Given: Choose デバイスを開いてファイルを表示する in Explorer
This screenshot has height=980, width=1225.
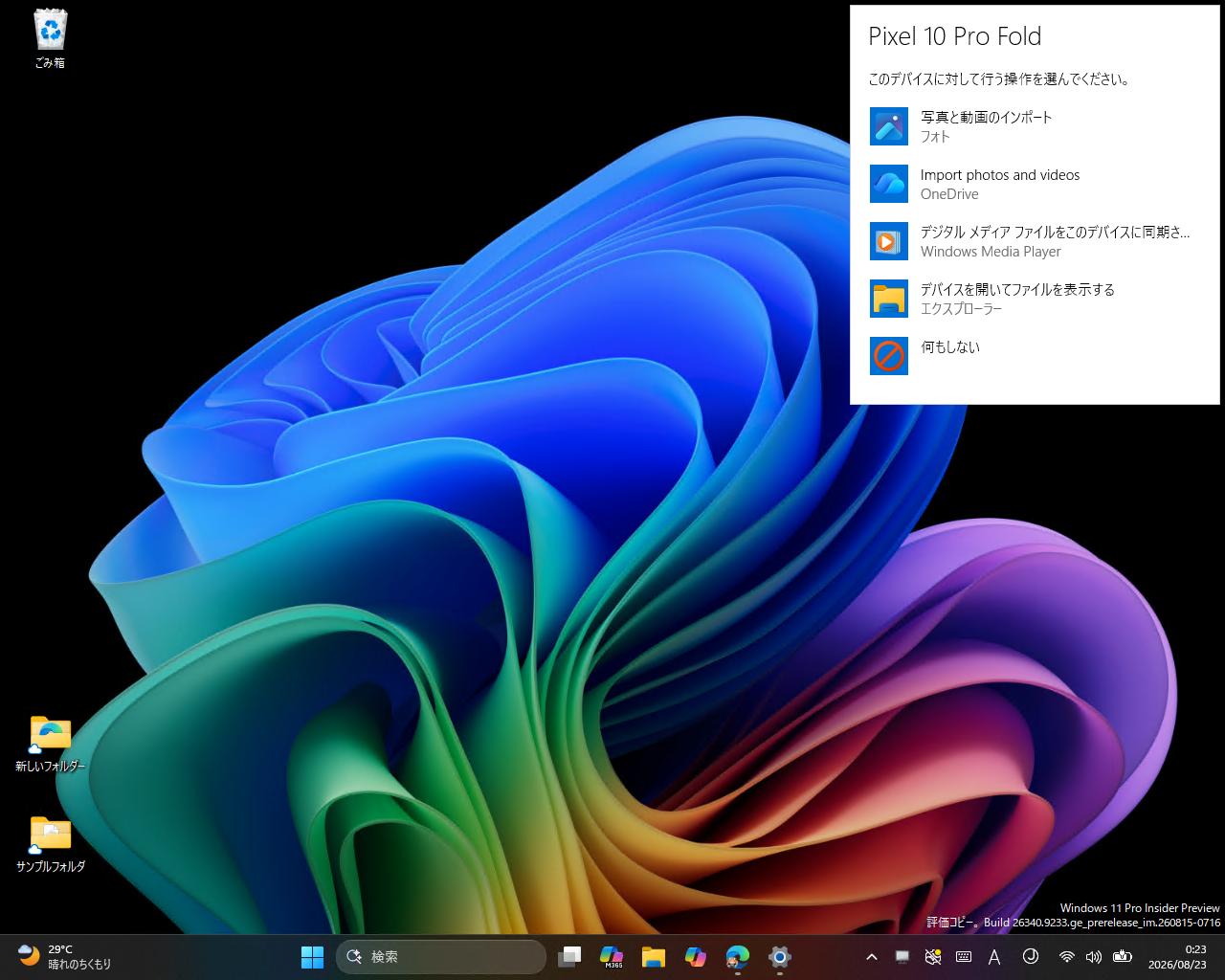Looking at the screenshot, I should point(1035,299).
